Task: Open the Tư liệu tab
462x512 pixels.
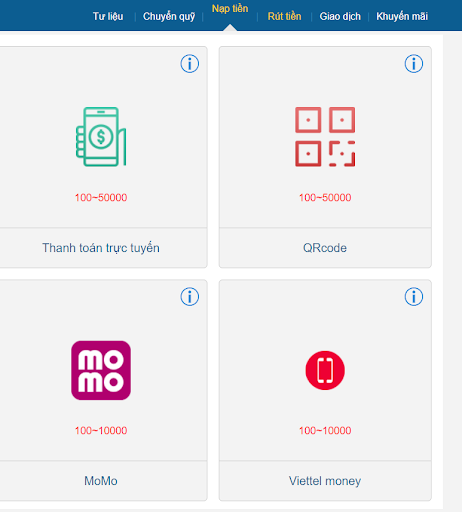Action: (x=108, y=16)
